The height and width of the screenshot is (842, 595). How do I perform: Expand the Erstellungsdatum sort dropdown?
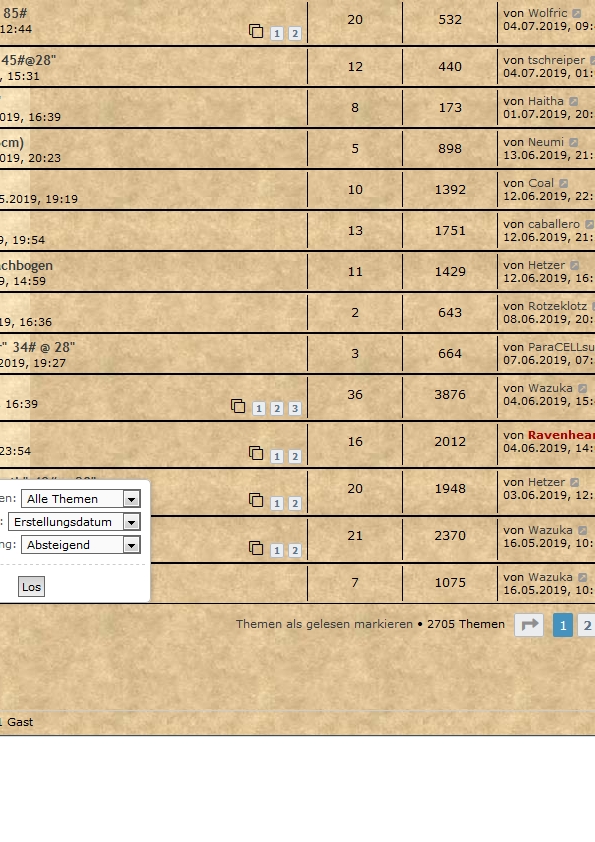74,522
